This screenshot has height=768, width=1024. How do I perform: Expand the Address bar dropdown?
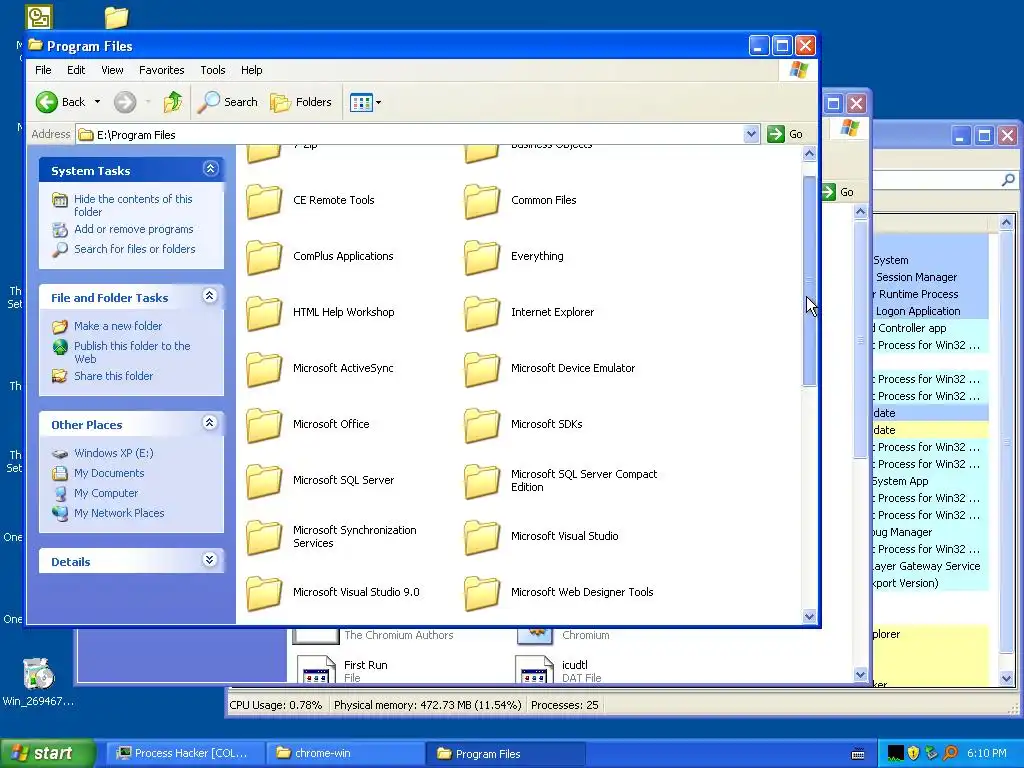tap(751, 134)
